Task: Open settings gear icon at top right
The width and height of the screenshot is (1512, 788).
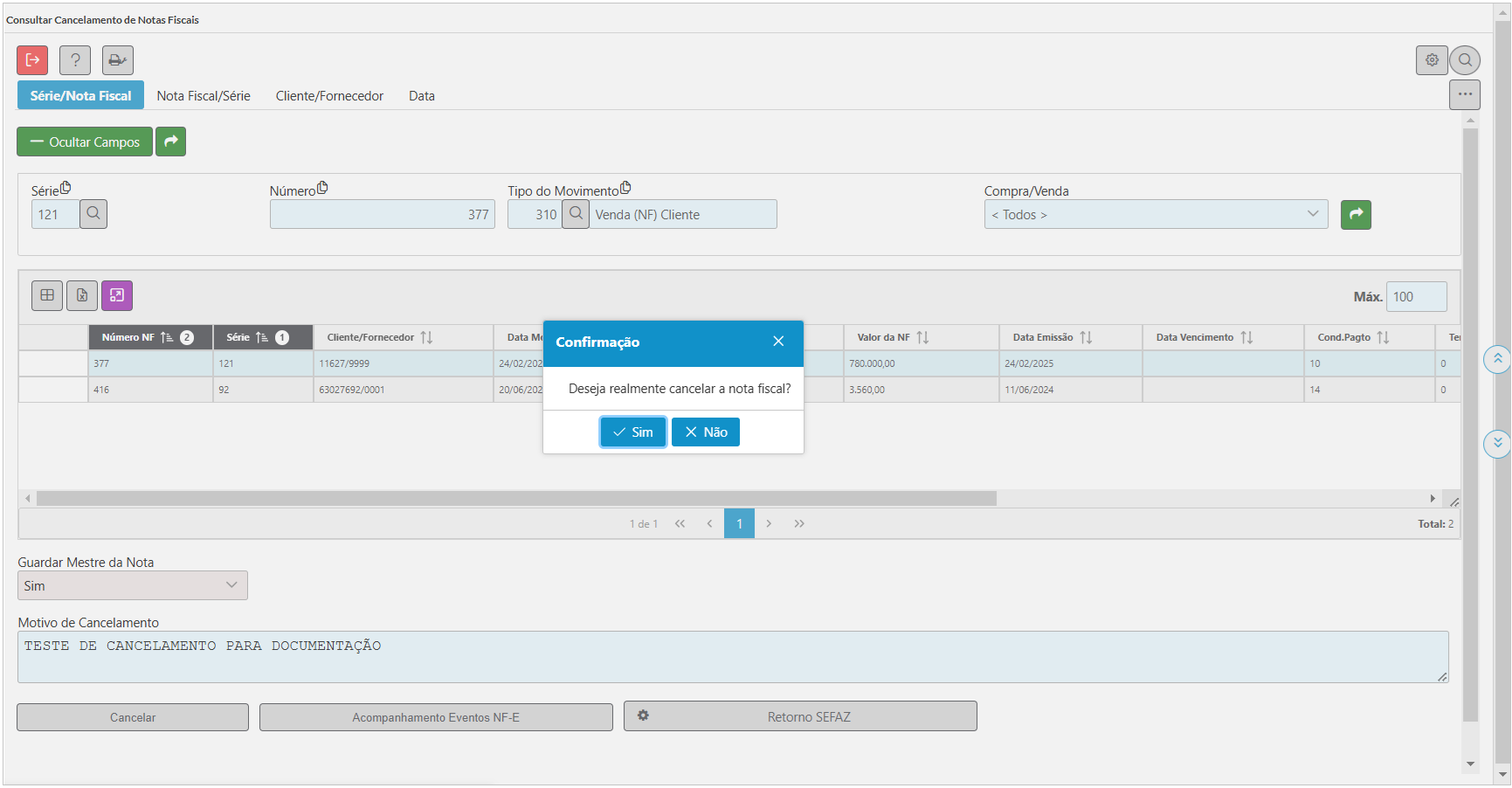Action: tap(1432, 60)
